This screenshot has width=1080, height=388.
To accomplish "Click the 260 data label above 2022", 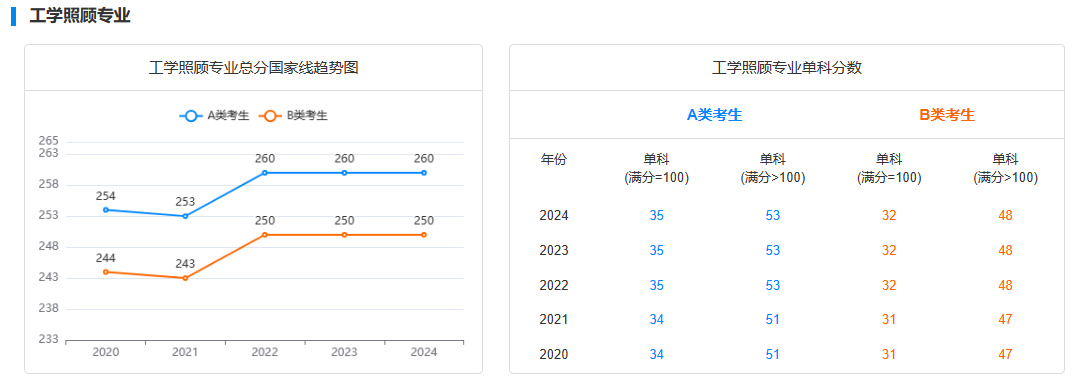I will [x=264, y=159].
